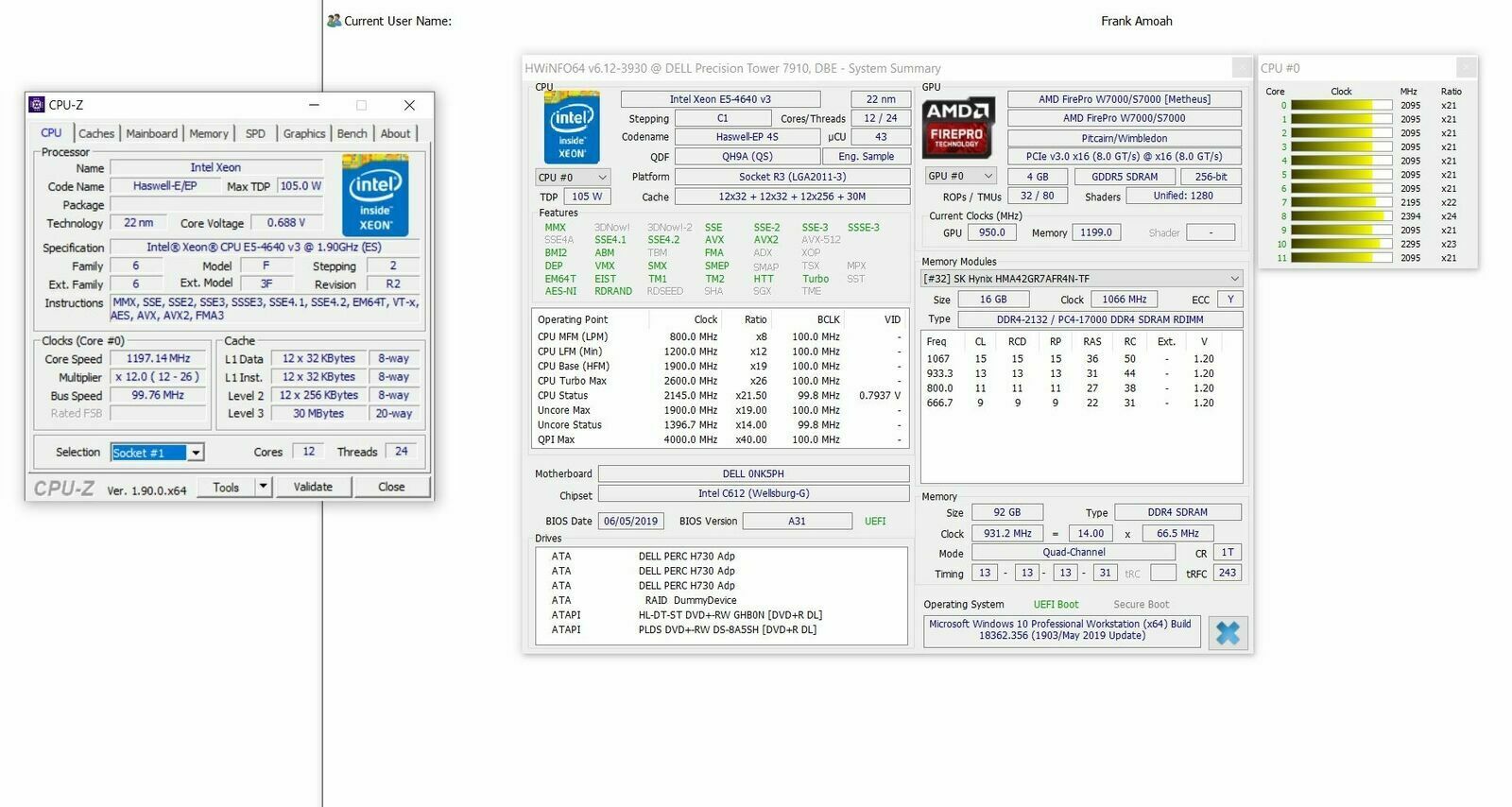Click the user icon beside Current User Name
Image resolution: width=1512 pixels, height=807 pixels.
point(334,21)
